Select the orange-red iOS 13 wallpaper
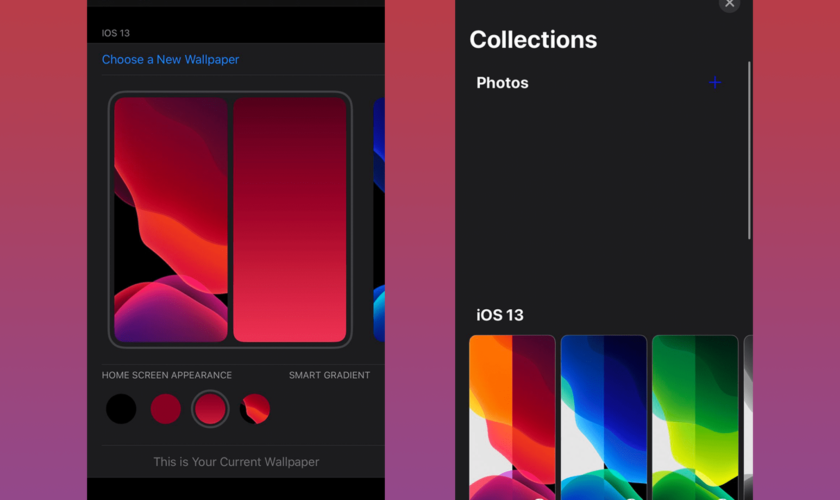This screenshot has width=840, height=500. pos(512,417)
